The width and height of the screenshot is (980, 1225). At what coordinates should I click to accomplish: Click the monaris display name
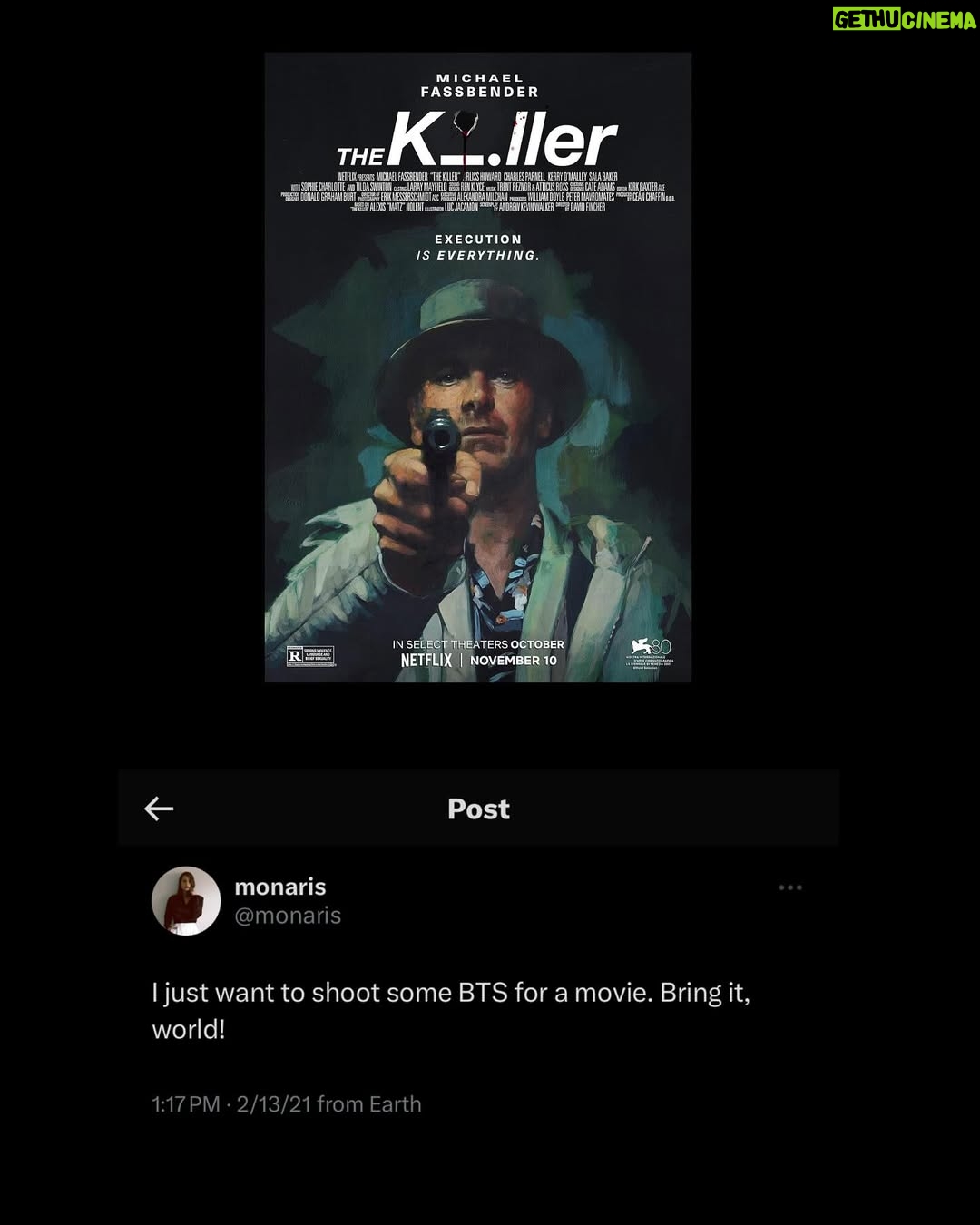(280, 887)
